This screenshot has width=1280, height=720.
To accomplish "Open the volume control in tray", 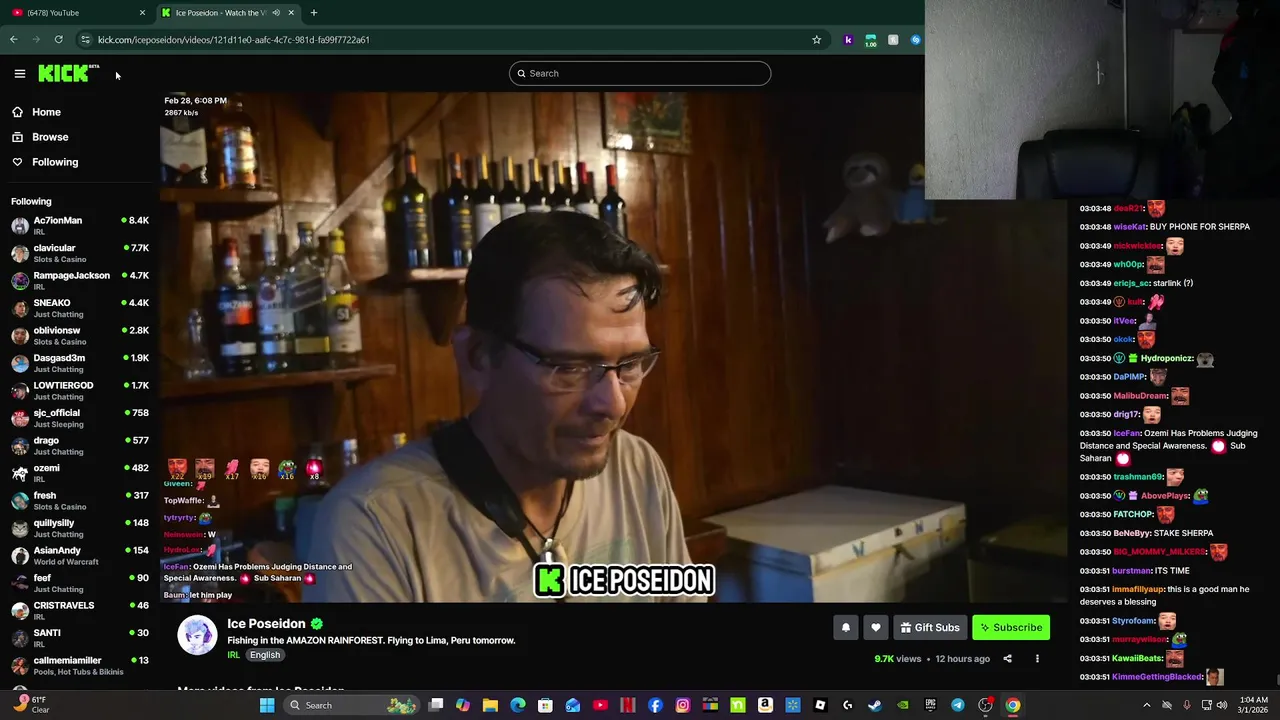I will point(1222,705).
